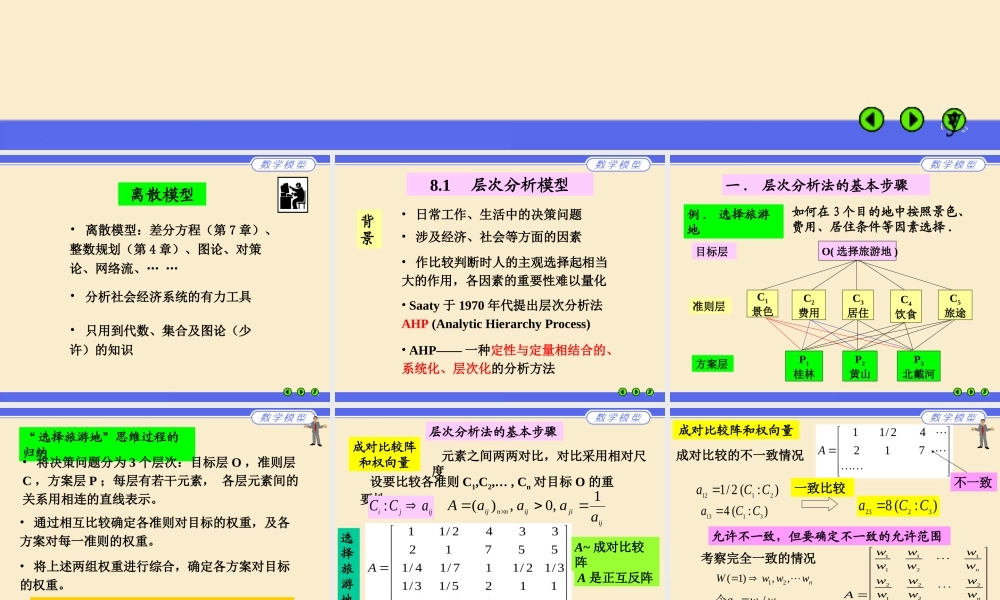Select the C1 景色 criterion node

click(x=762, y=303)
